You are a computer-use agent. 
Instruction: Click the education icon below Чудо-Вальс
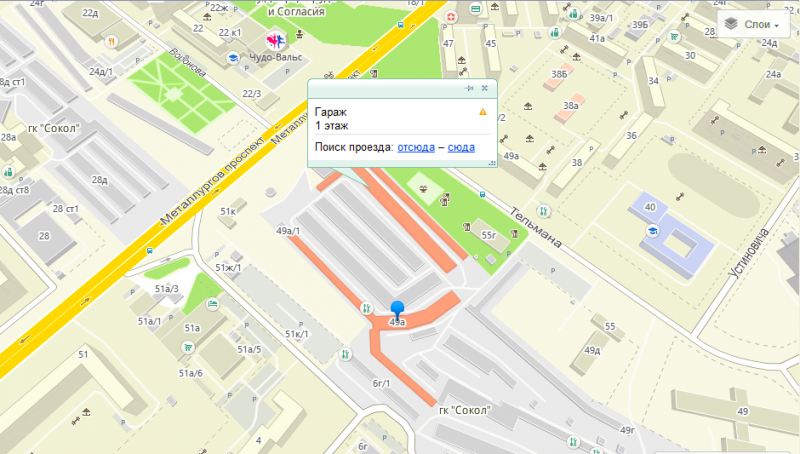(x=233, y=58)
